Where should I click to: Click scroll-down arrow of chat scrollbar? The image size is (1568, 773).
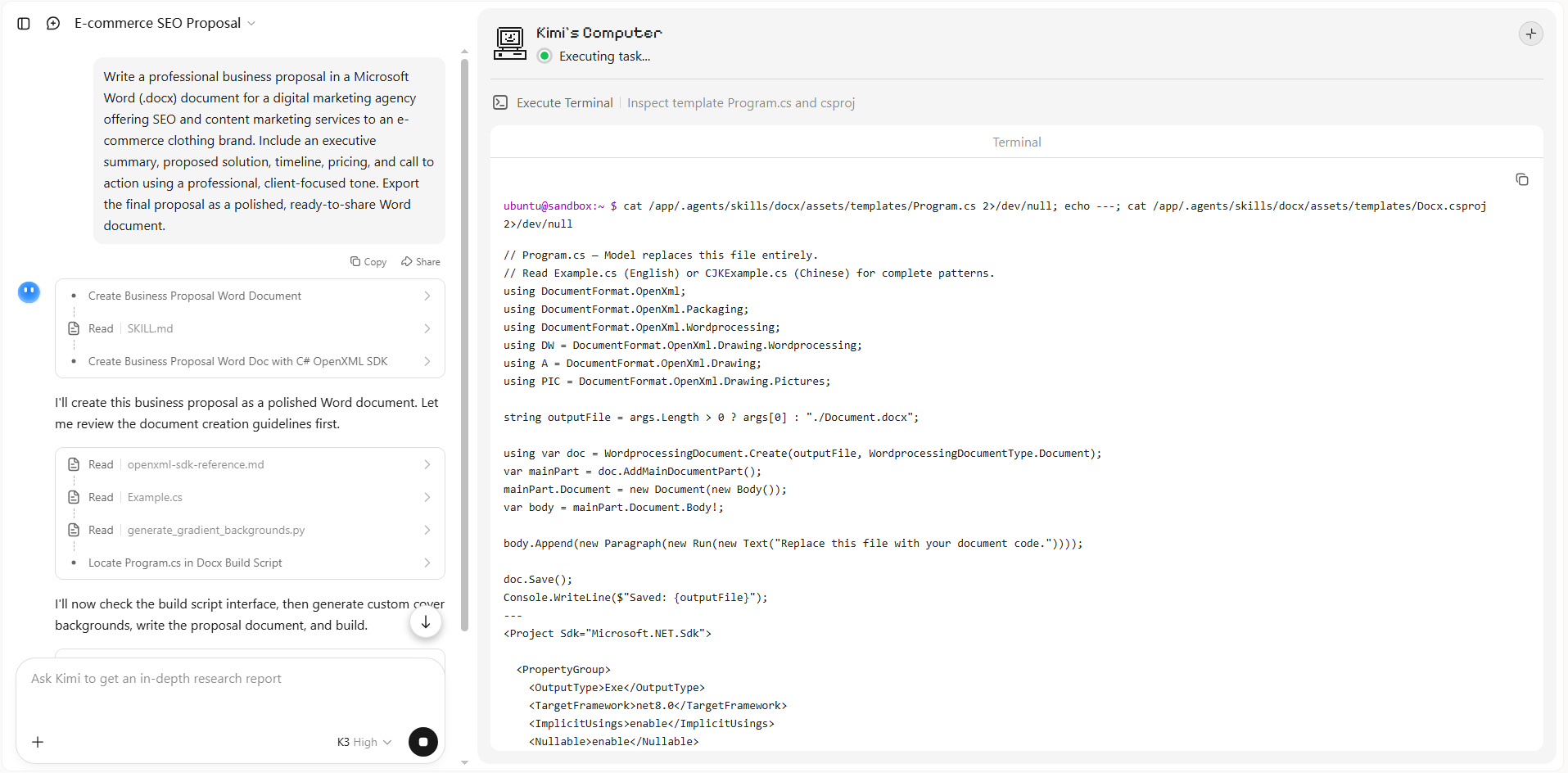coord(465,762)
